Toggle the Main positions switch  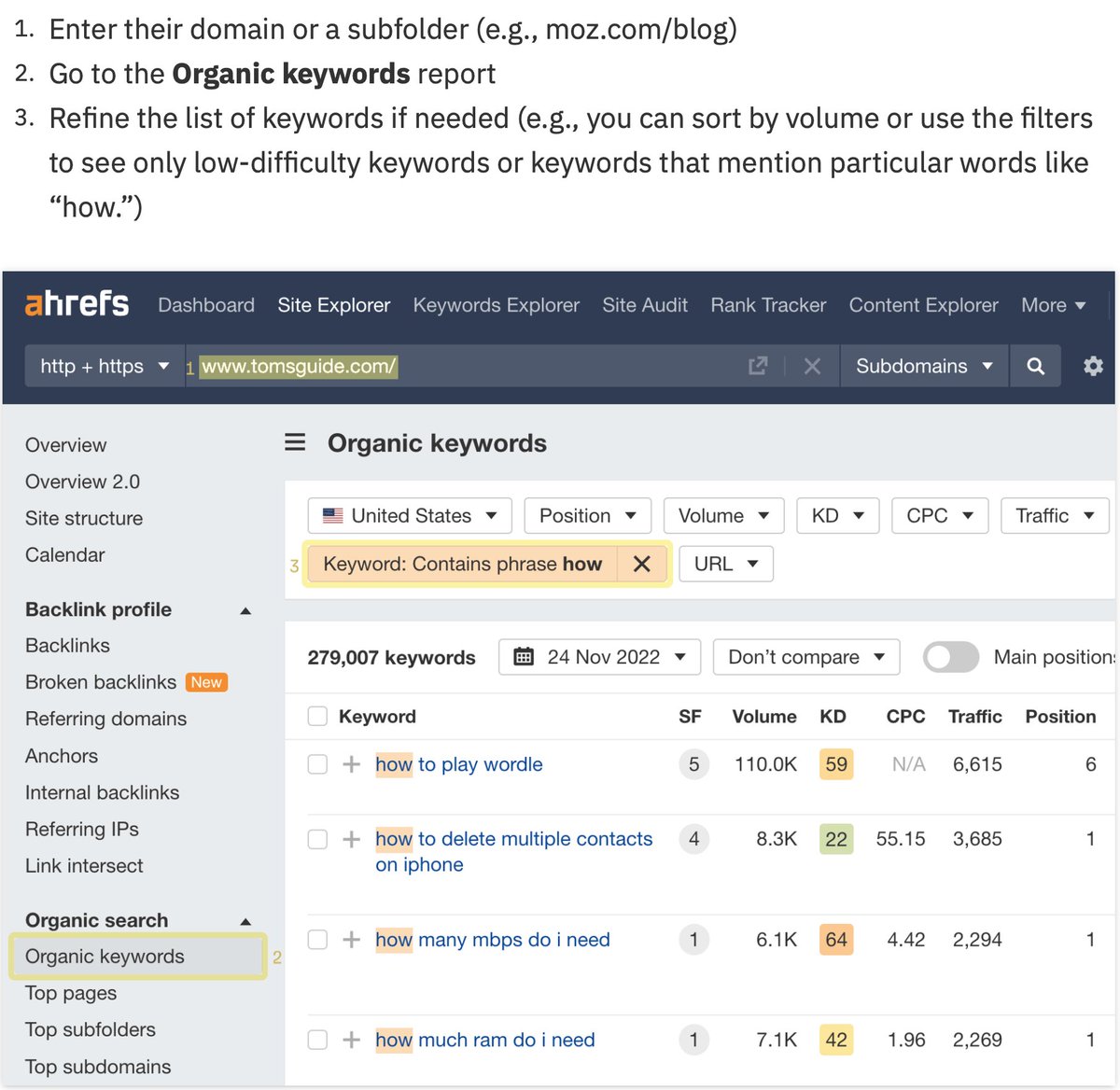[950, 657]
